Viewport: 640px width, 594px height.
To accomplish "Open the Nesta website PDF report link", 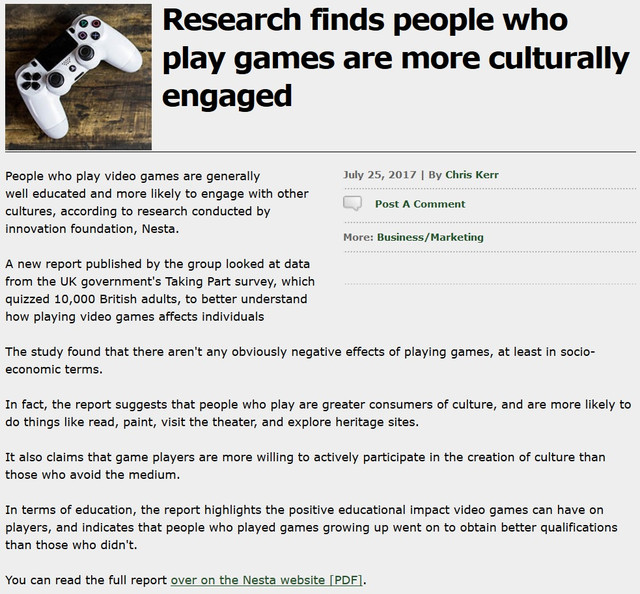I will (267, 580).
